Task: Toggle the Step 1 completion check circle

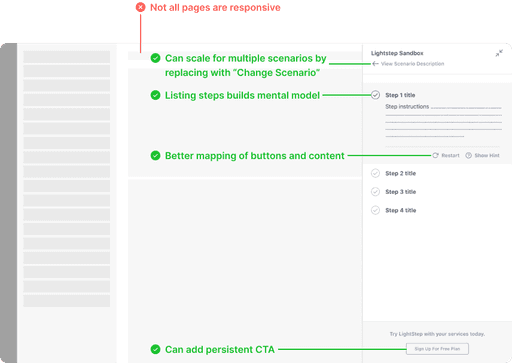Action: 375,95
